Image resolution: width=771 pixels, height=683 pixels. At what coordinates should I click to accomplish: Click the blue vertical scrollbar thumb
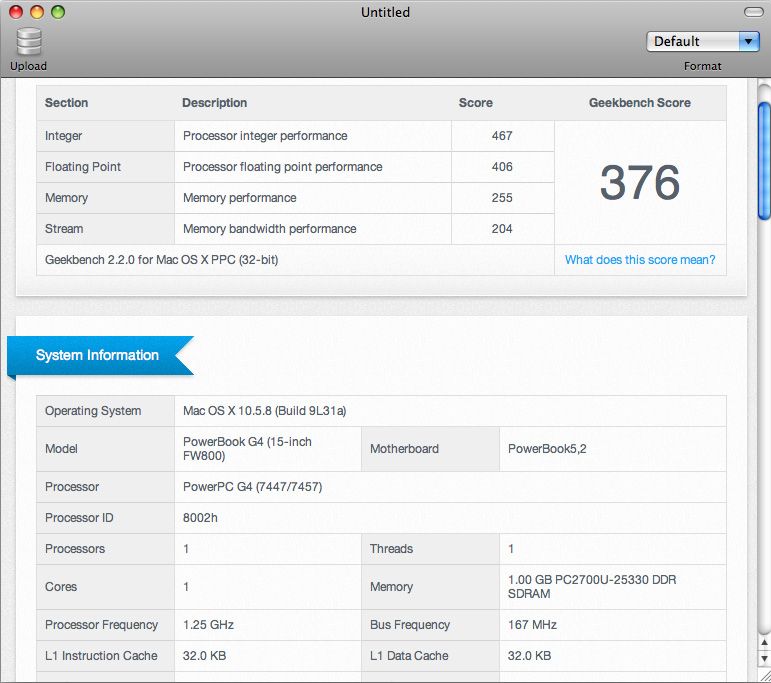[x=763, y=160]
